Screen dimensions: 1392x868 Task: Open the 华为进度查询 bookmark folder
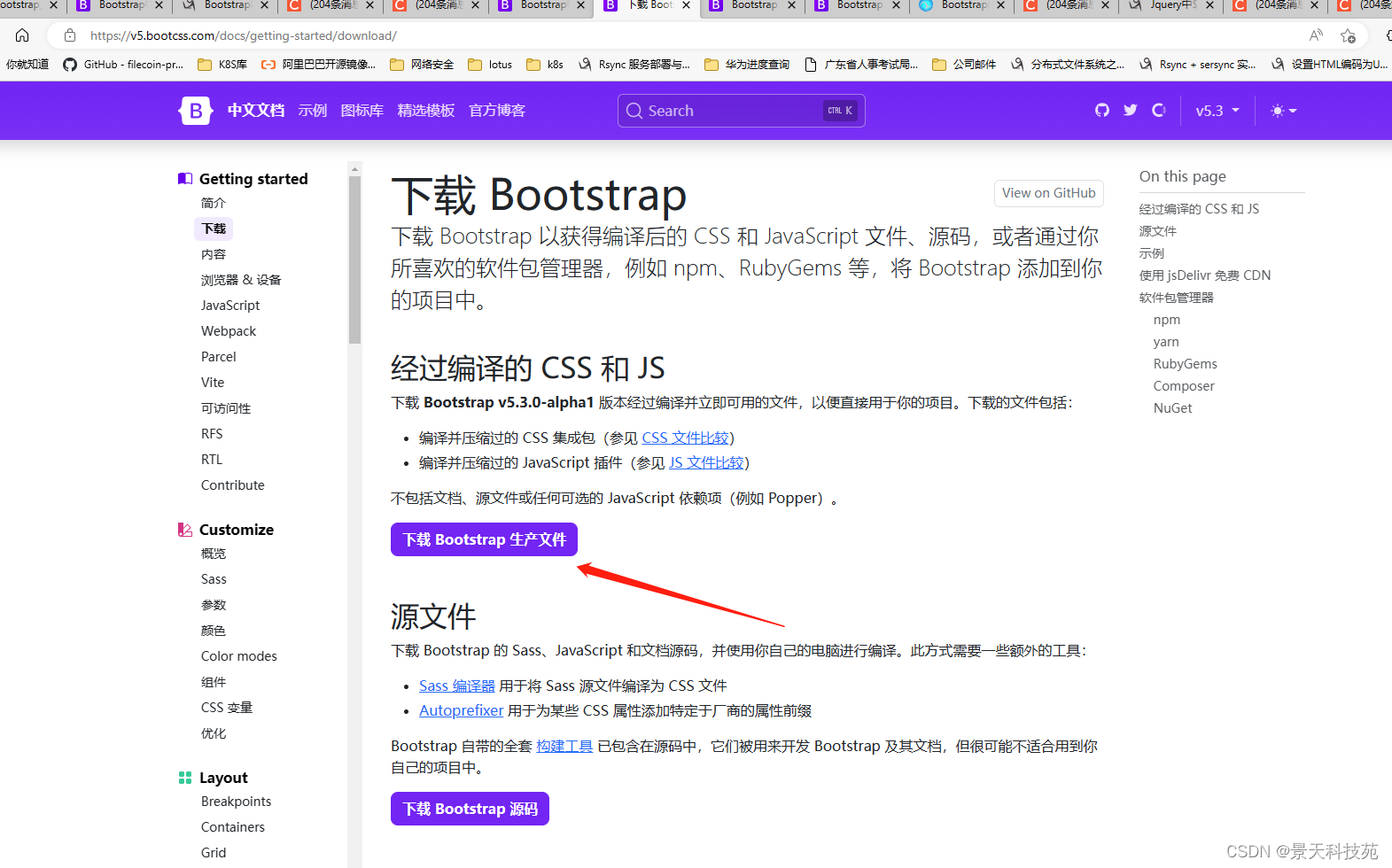point(747,65)
